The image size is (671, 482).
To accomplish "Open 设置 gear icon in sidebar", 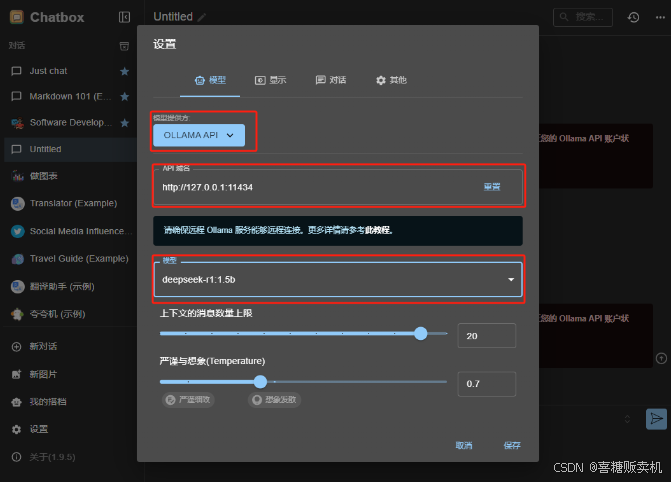I will (x=16, y=429).
